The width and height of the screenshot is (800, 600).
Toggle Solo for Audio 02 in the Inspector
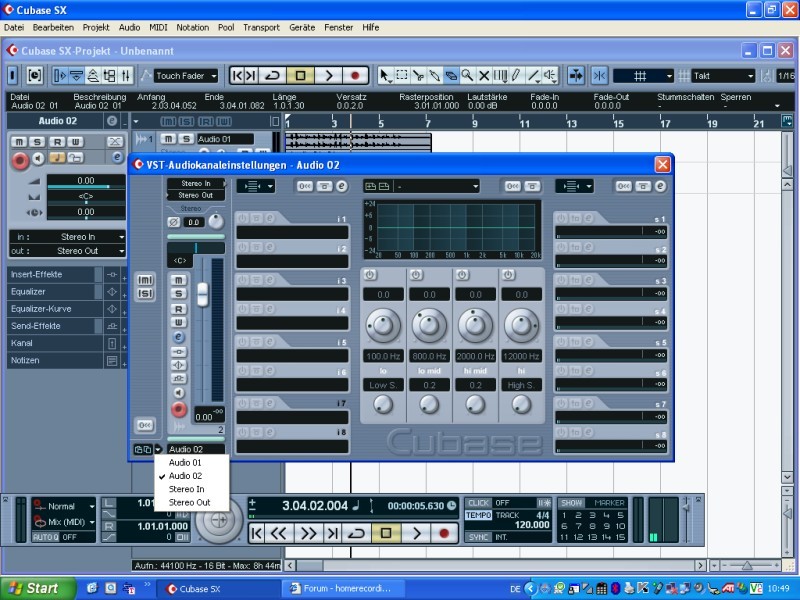click(x=37, y=142)
